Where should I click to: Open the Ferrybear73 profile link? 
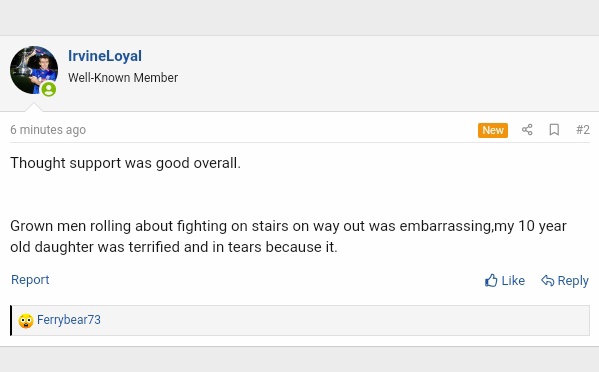69,320
